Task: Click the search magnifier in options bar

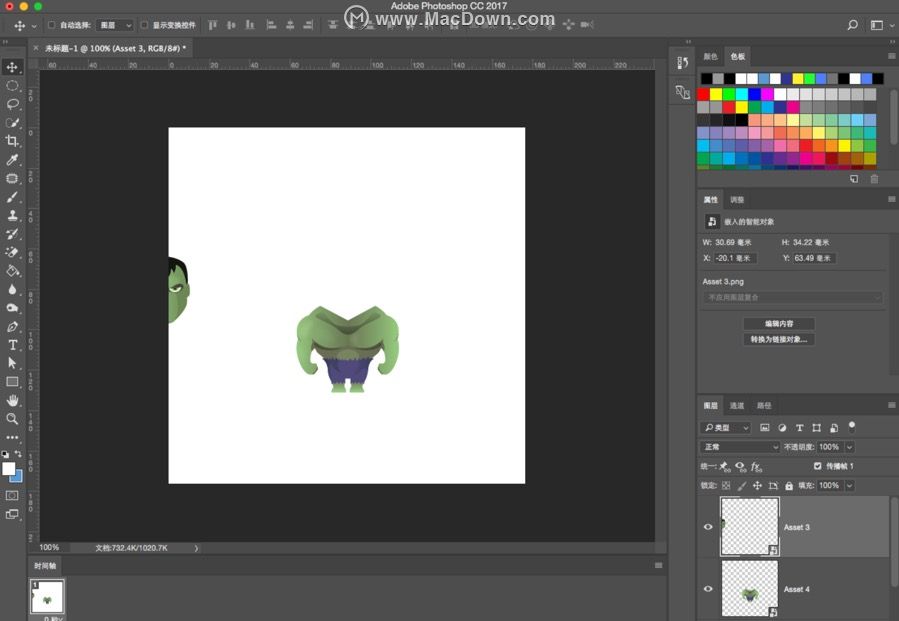Action: tap(853, 25)
